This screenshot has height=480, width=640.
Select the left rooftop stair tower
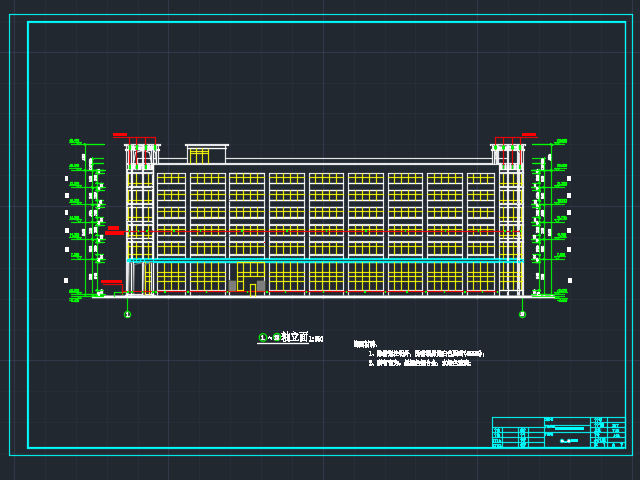pos(142,153)
